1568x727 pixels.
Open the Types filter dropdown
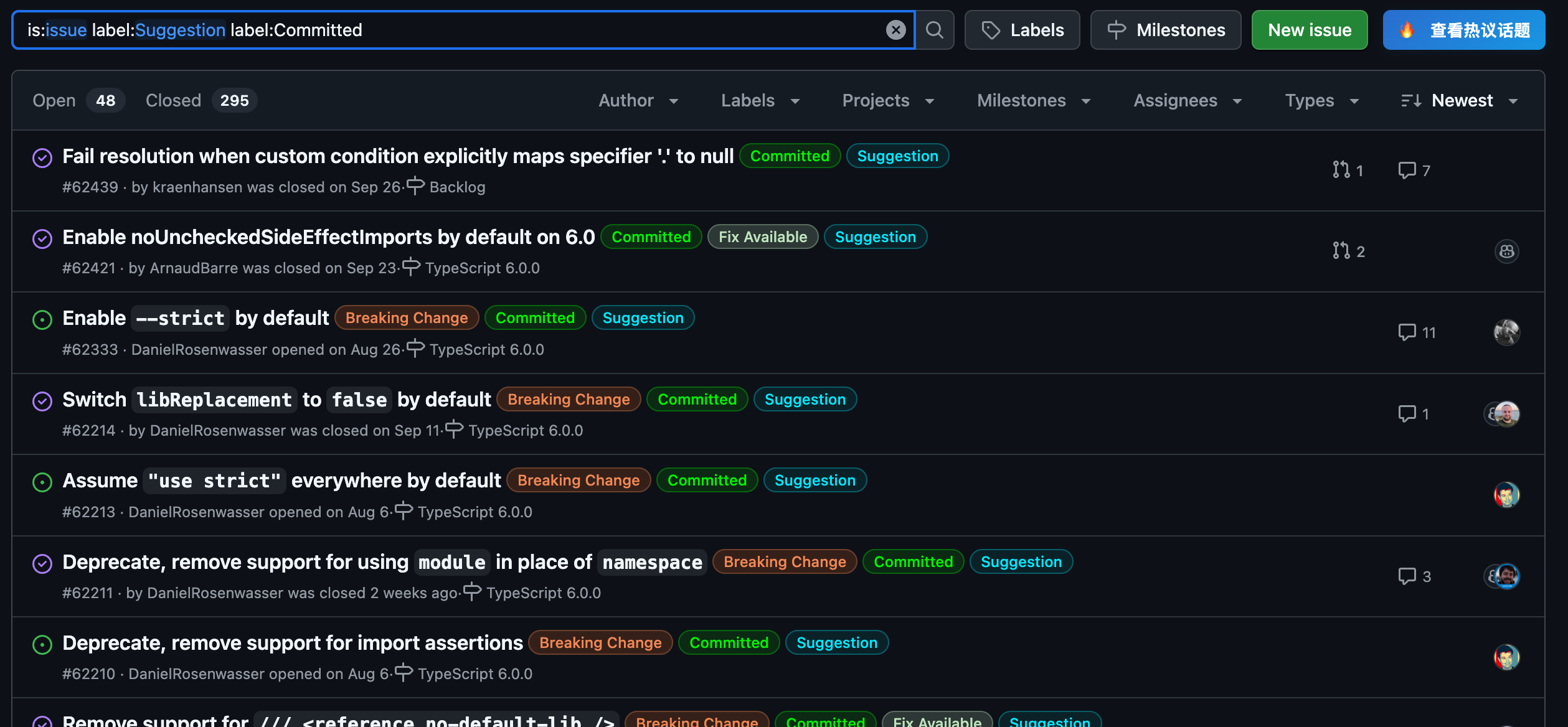pyautogui.click(x=1321, y=101)
